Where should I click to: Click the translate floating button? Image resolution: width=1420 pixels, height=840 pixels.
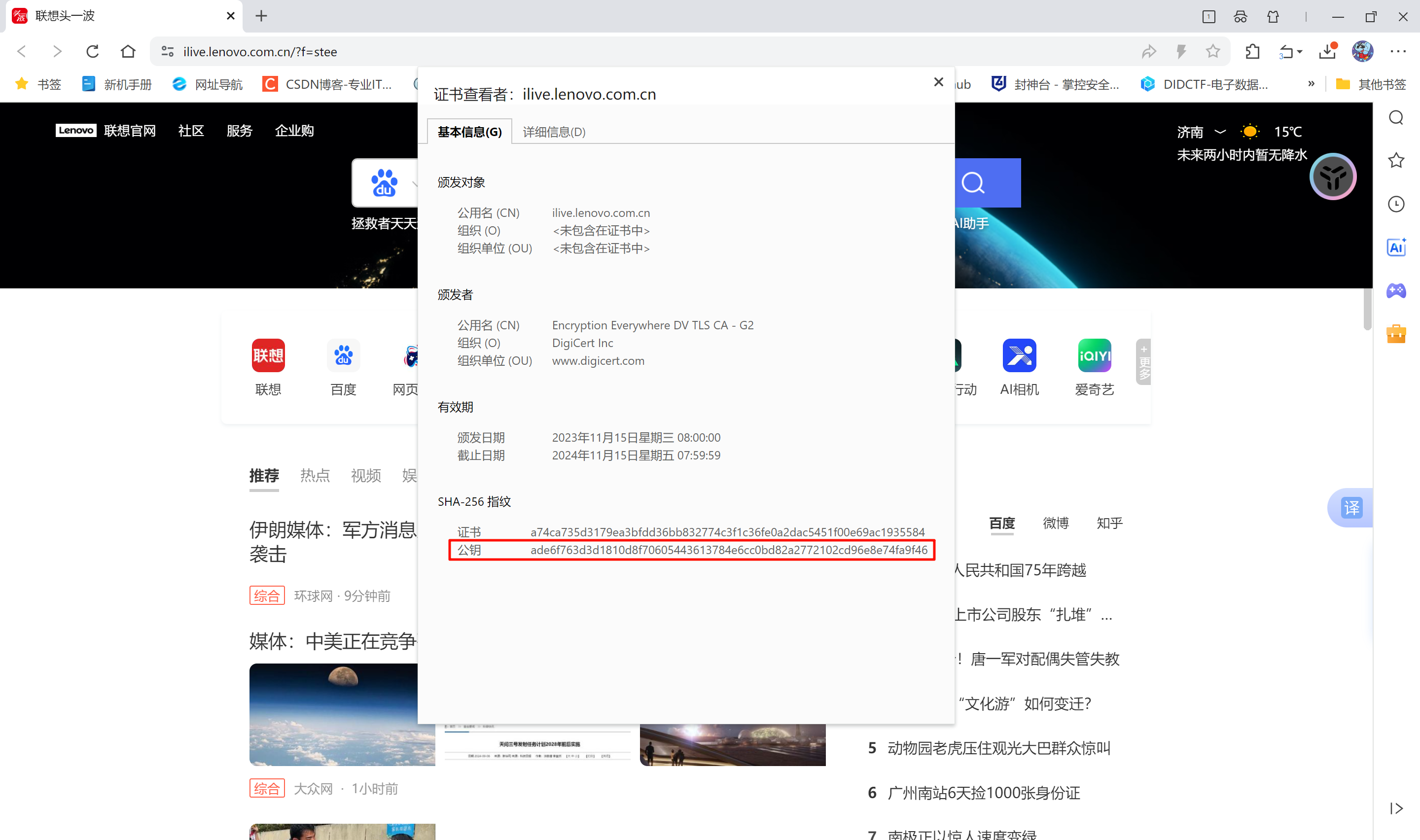[1351, 508]
